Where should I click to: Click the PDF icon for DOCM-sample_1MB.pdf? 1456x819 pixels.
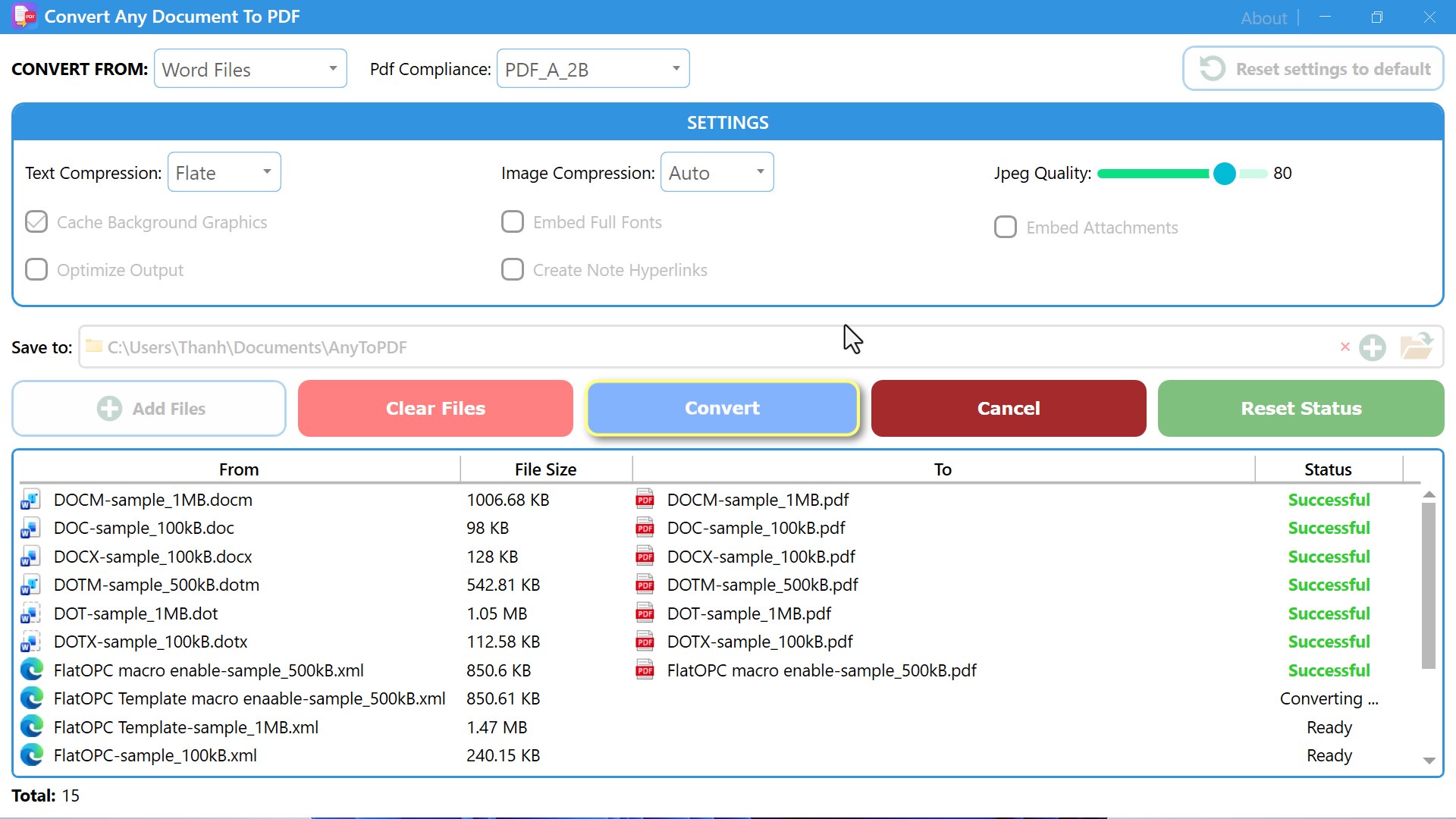click(x=645, y=500)
